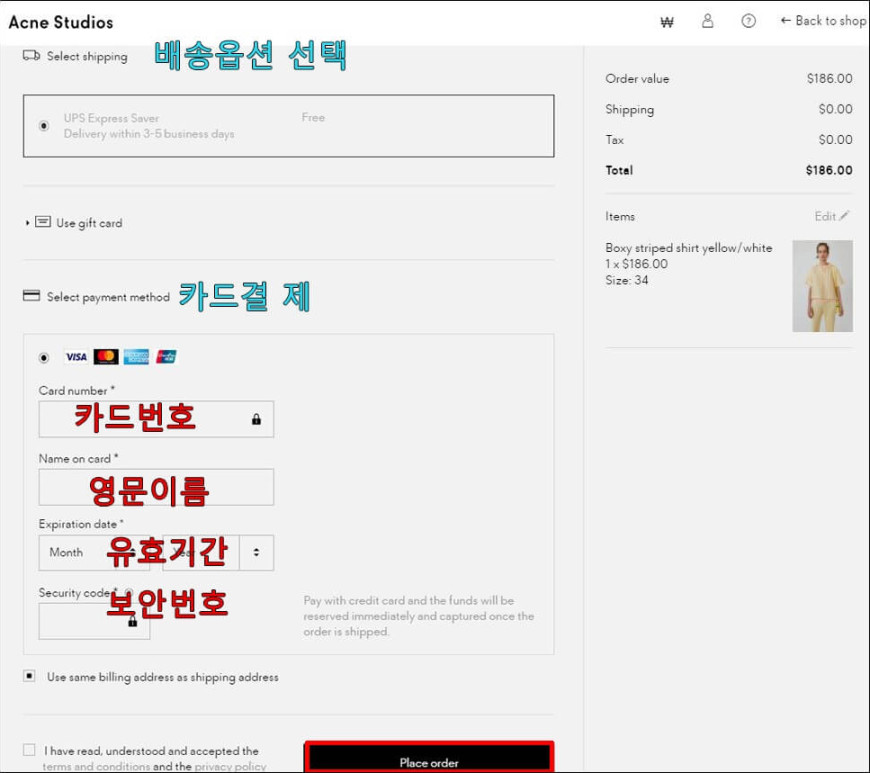The image size is (870, 773).
Task: Open the terms and conditions link
Action: tap(97, 766)
